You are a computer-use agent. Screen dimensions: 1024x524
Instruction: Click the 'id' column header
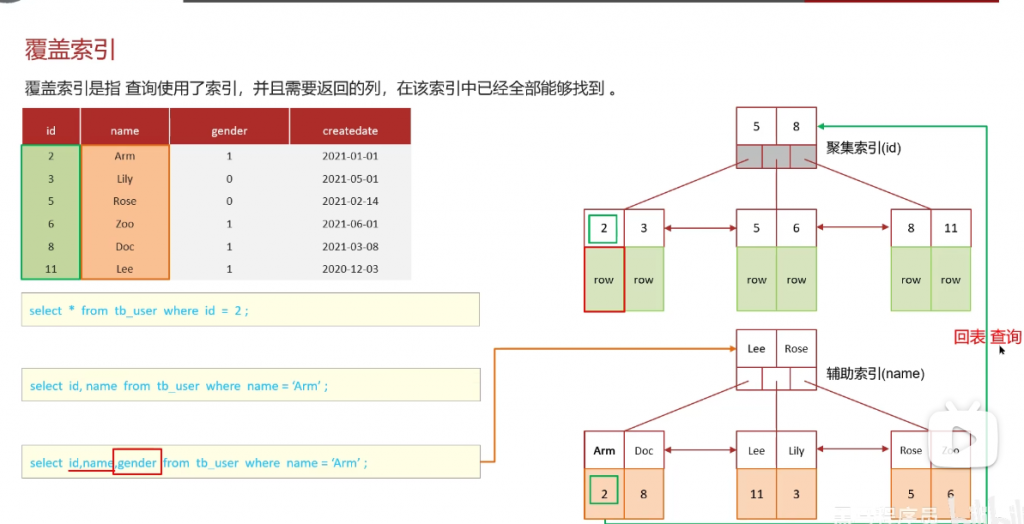(x=51, y=130)
